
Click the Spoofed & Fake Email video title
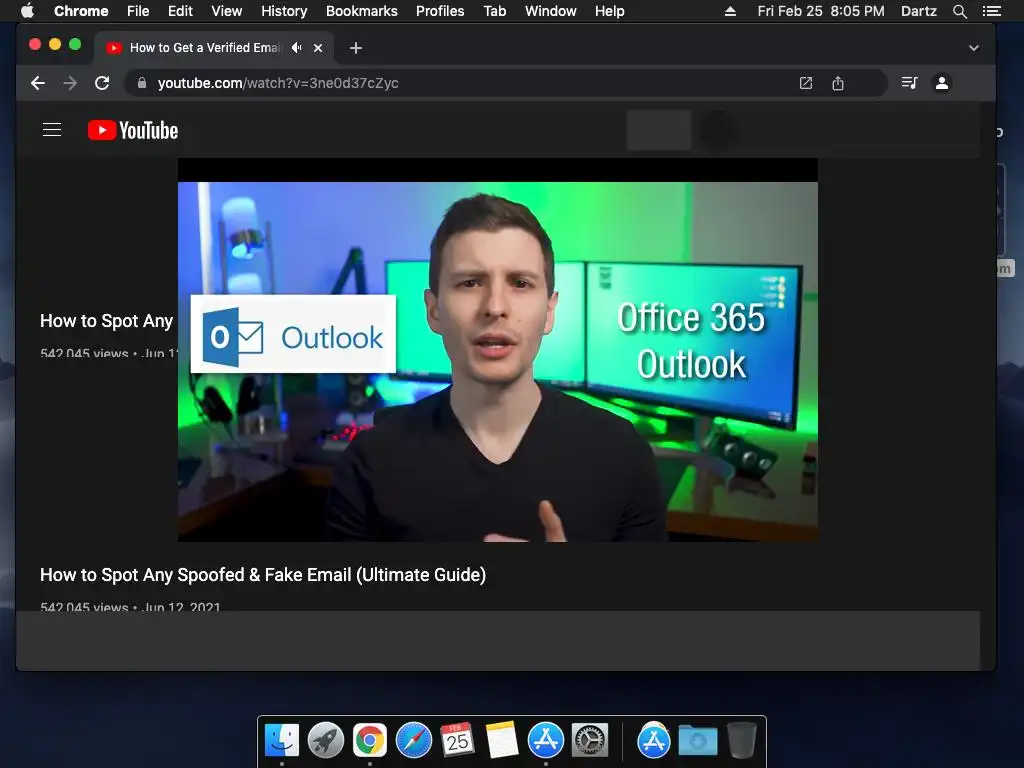click(263, 575)
